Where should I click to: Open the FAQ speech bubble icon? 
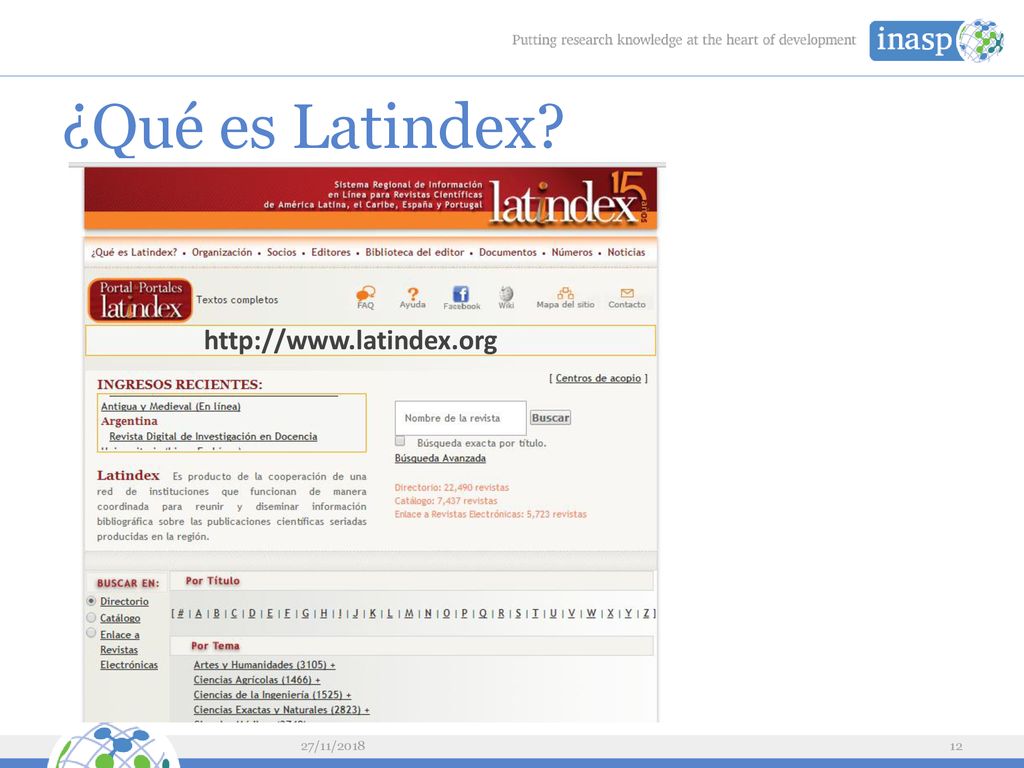(x=366, y=293)
